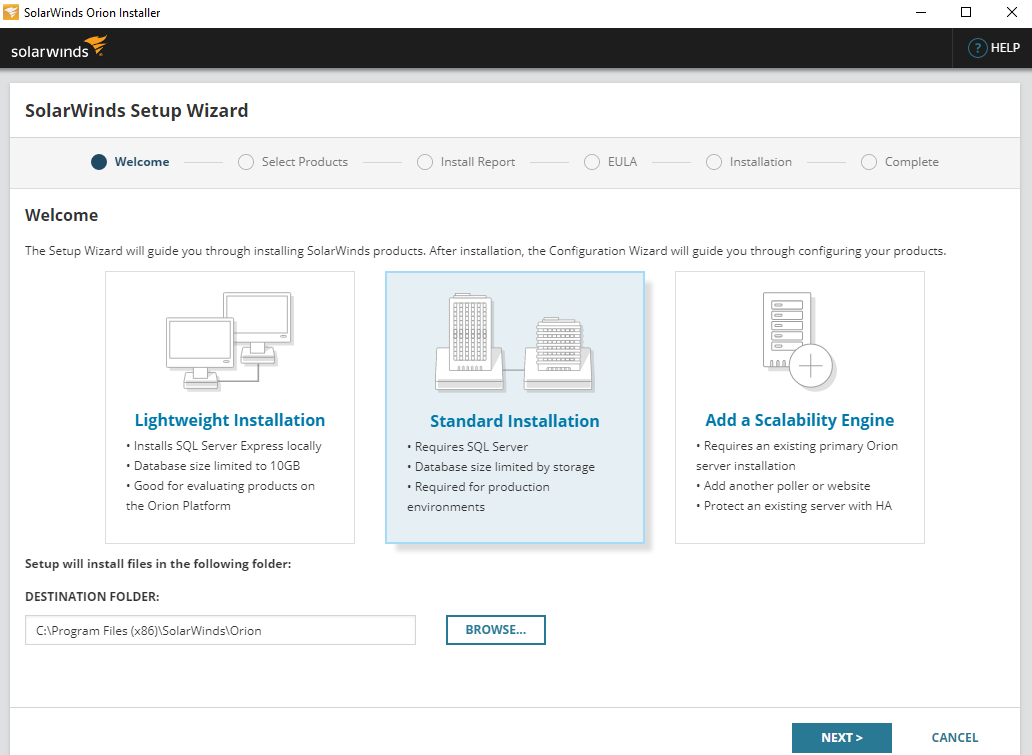Open the Select Products step label
This screenshot has width=1032, height=755.
305,162
